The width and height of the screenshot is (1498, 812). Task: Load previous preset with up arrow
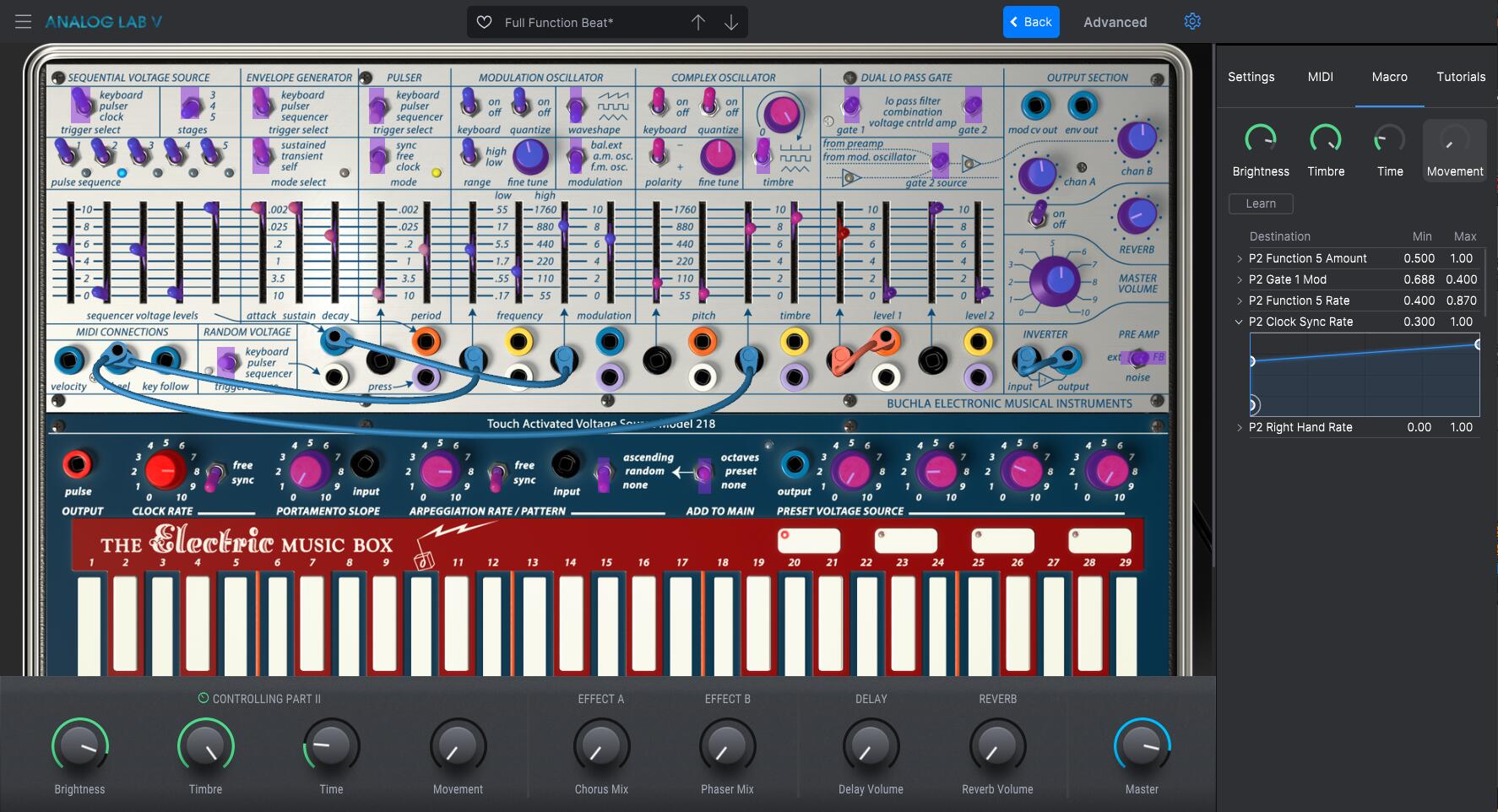(x=697, y=22)
